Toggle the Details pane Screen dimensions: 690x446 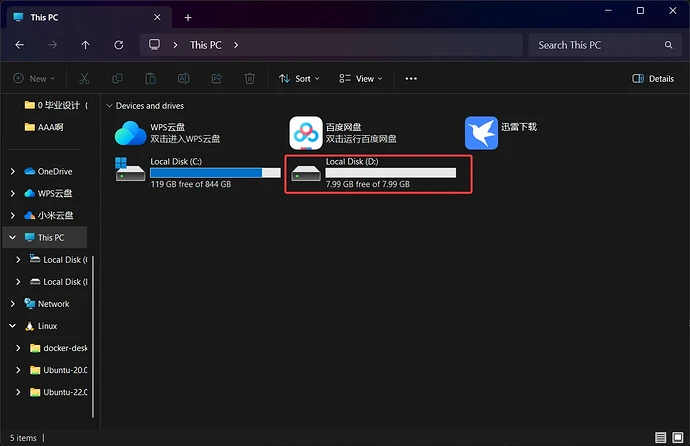click(x=654, y=78)
